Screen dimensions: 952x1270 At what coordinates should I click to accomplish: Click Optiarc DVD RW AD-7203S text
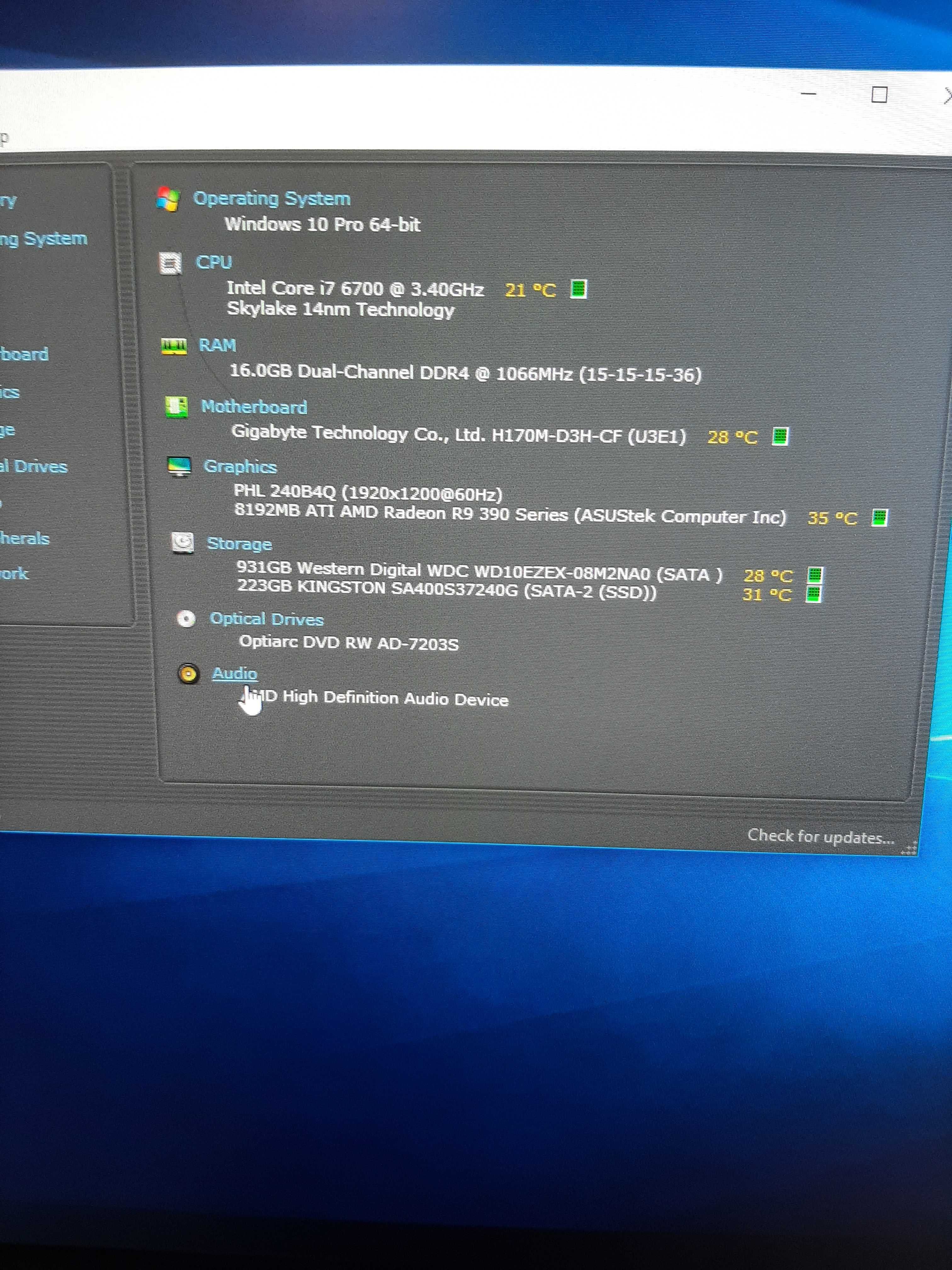coord(349,643)
